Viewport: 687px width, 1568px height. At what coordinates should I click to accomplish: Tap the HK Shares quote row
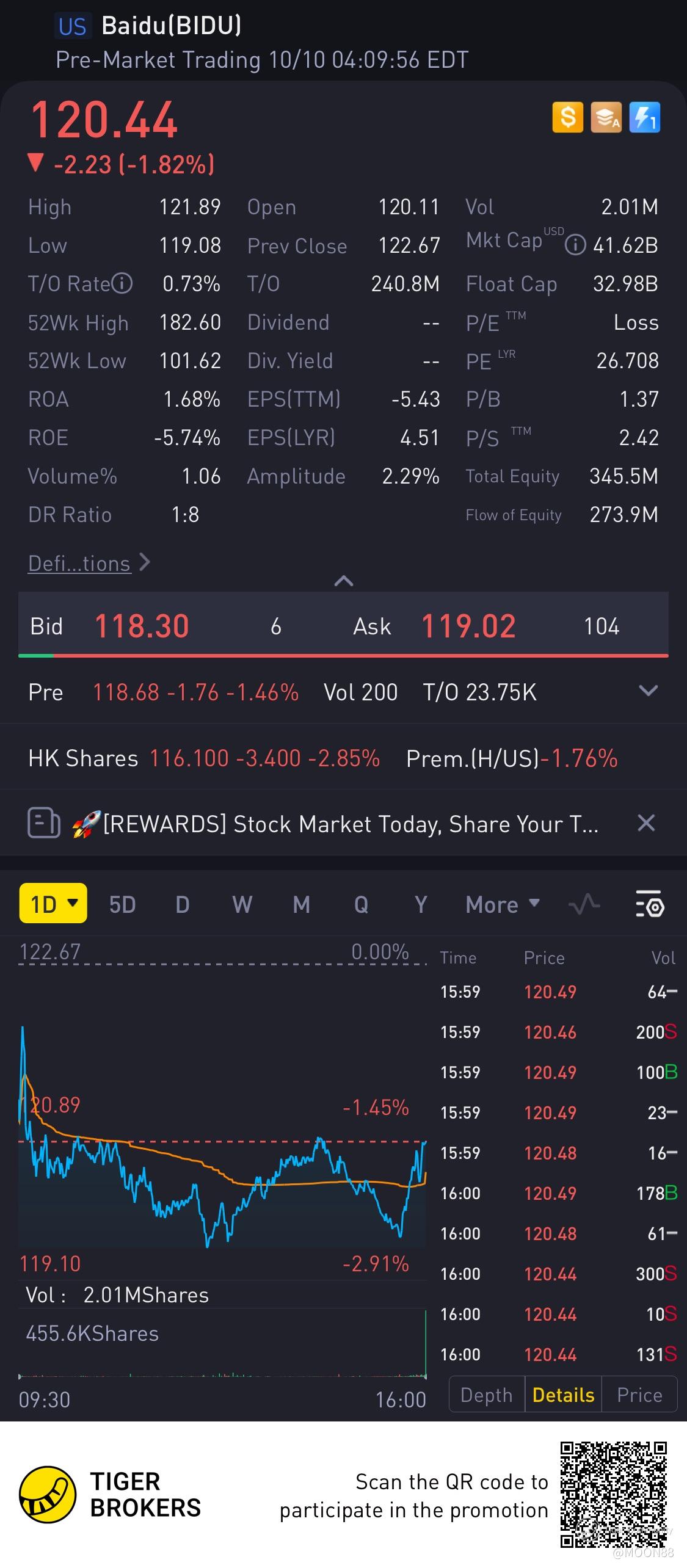tap(324, 758)
